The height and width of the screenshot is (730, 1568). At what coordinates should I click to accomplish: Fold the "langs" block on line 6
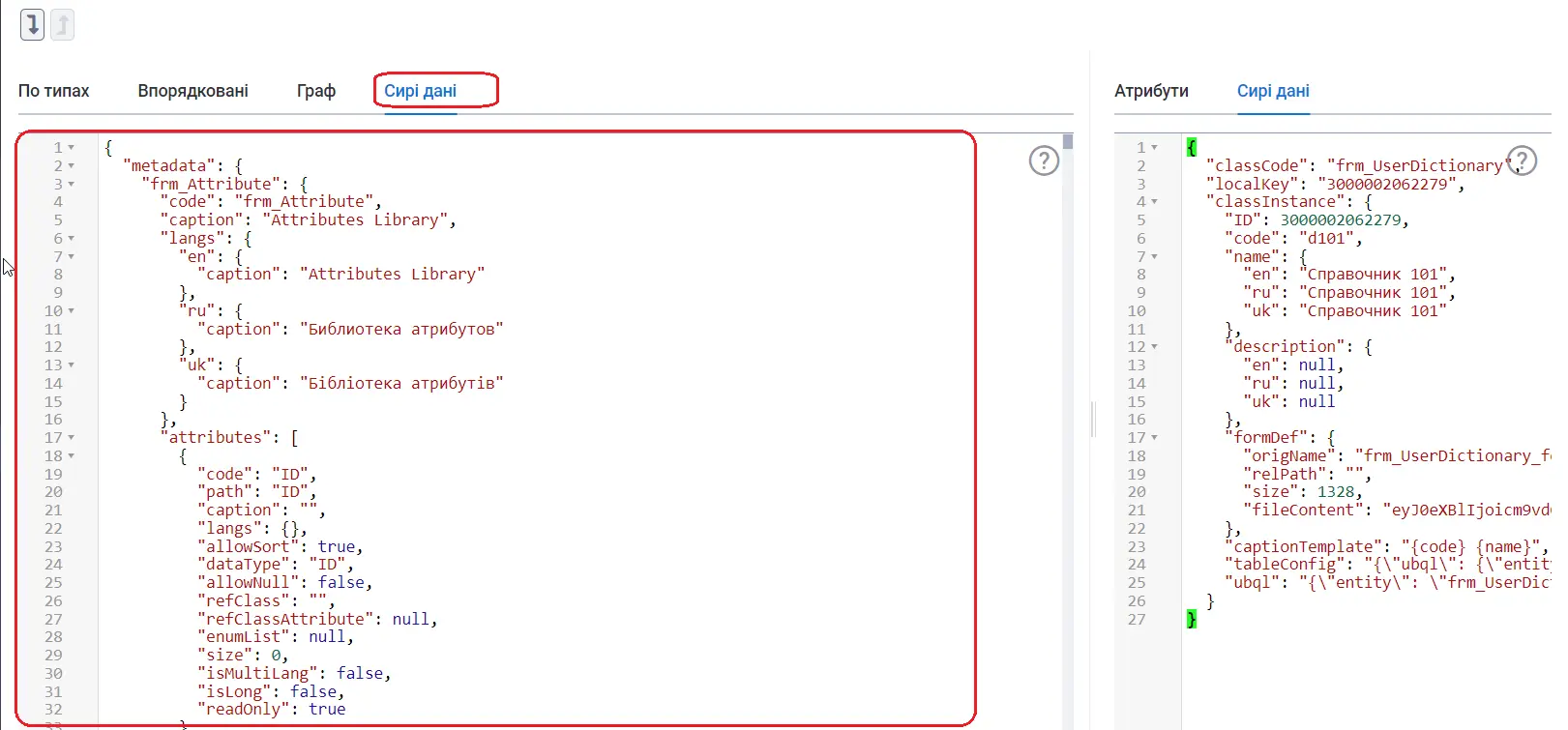pos(71,239)
